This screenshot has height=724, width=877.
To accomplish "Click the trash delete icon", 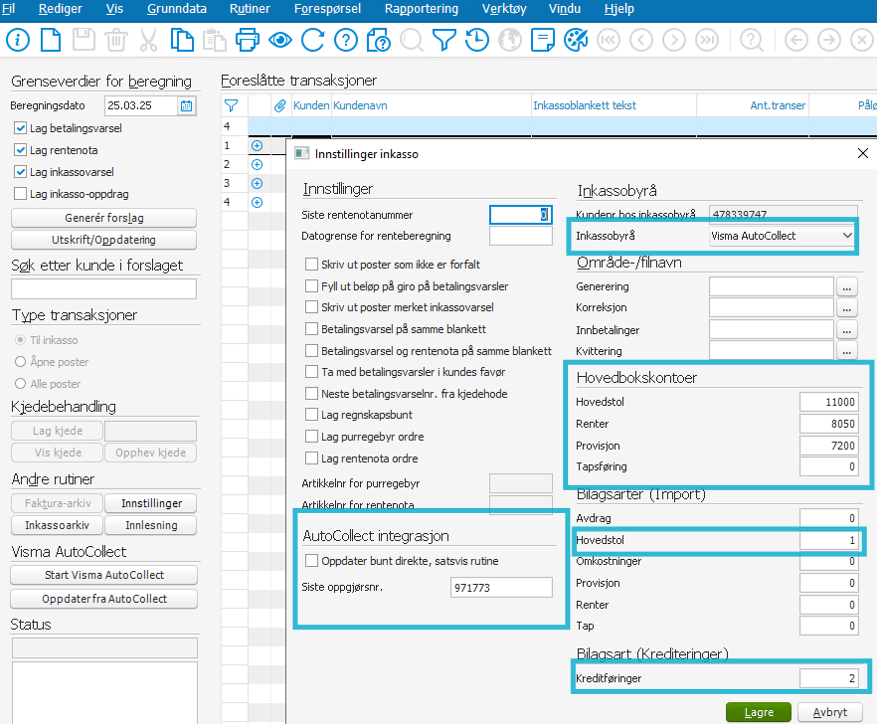I will tap(116, 40).
